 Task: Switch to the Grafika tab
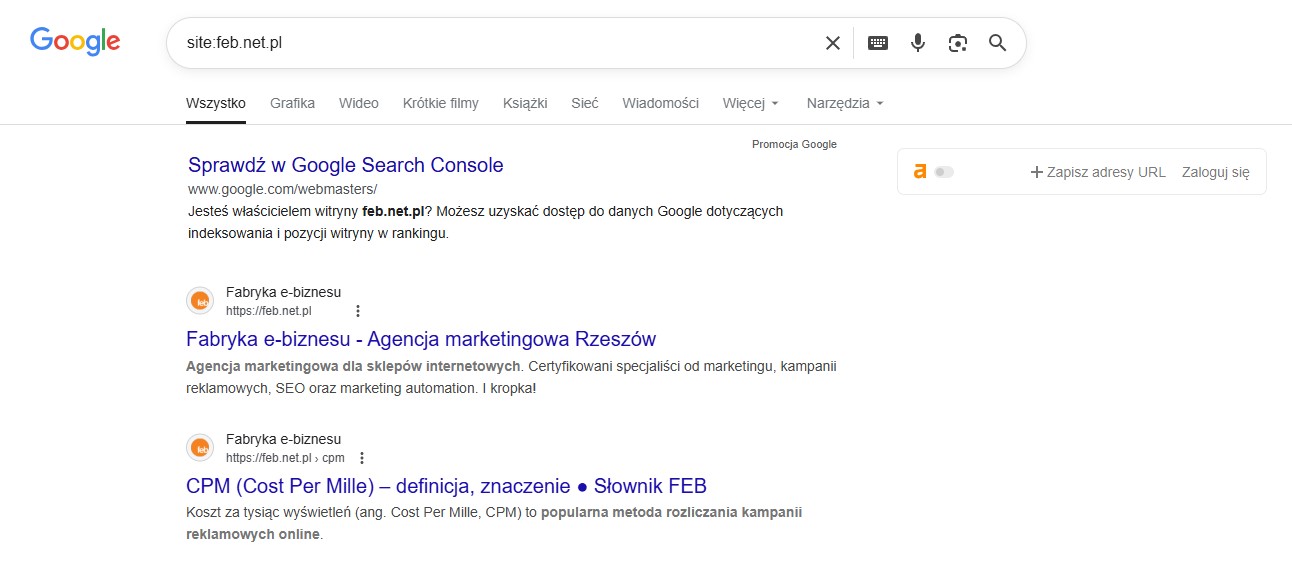[x=292, y=103]
